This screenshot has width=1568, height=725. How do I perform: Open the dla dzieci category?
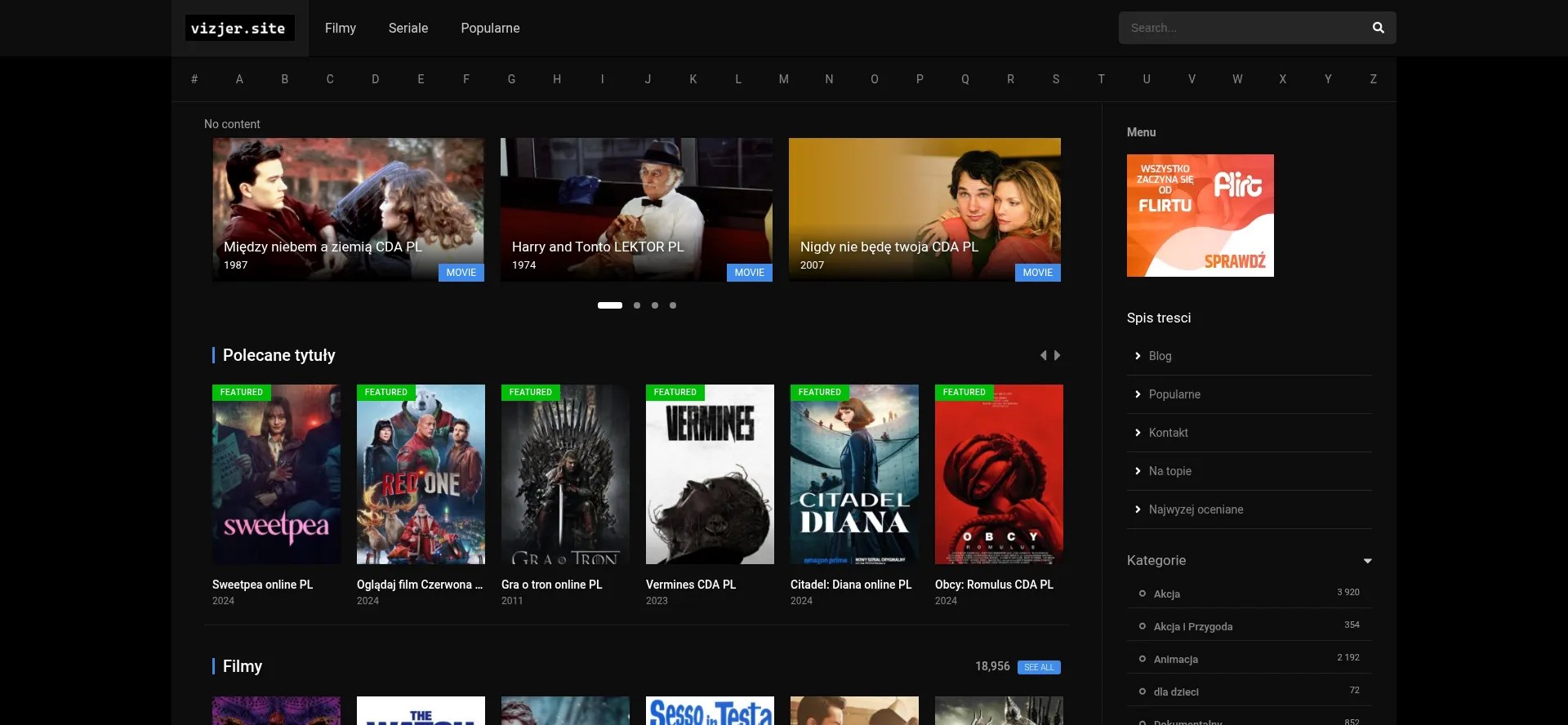[1176, 692]
